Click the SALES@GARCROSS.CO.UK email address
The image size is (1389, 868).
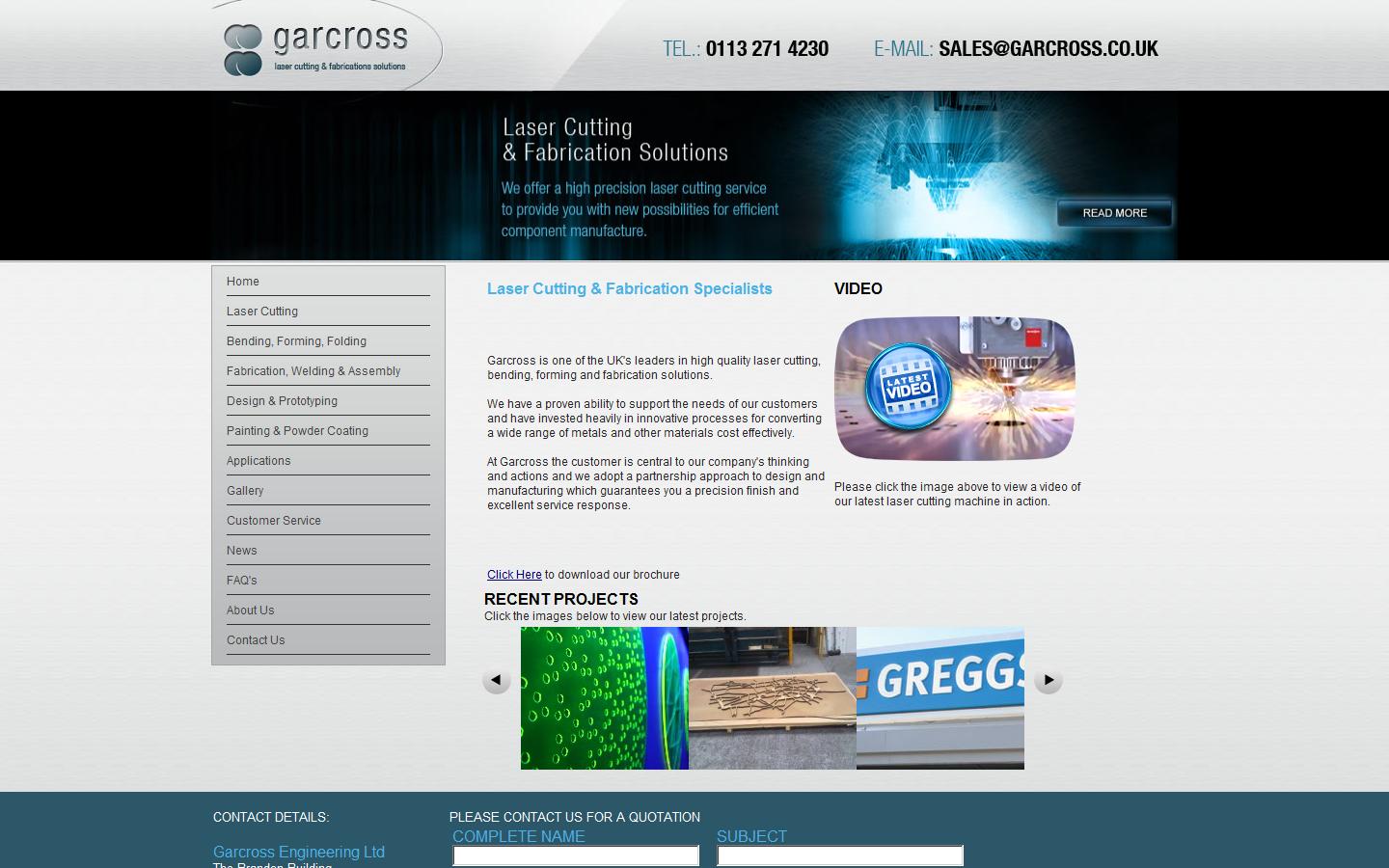pos(1049,48)
